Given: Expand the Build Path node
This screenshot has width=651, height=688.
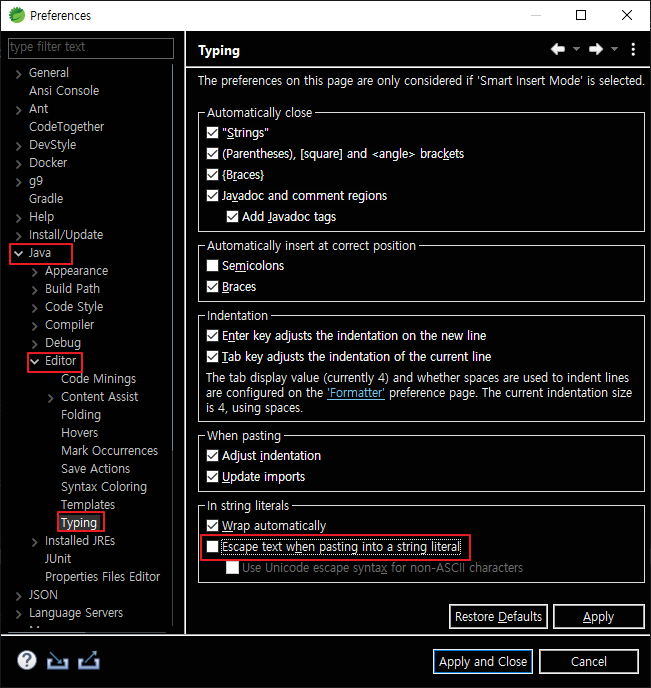Looking at the screenshot, I should pyautogui.click(x=35, y=290).
